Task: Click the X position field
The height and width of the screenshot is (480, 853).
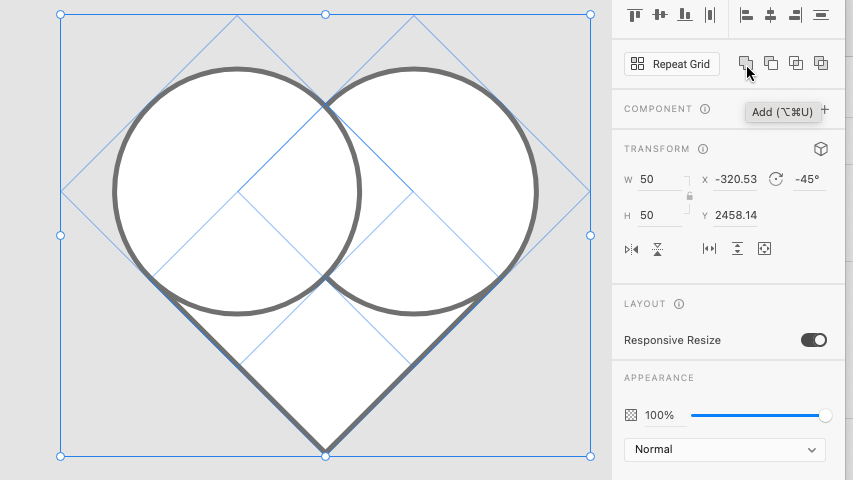Action: click(x=735, y=180)
